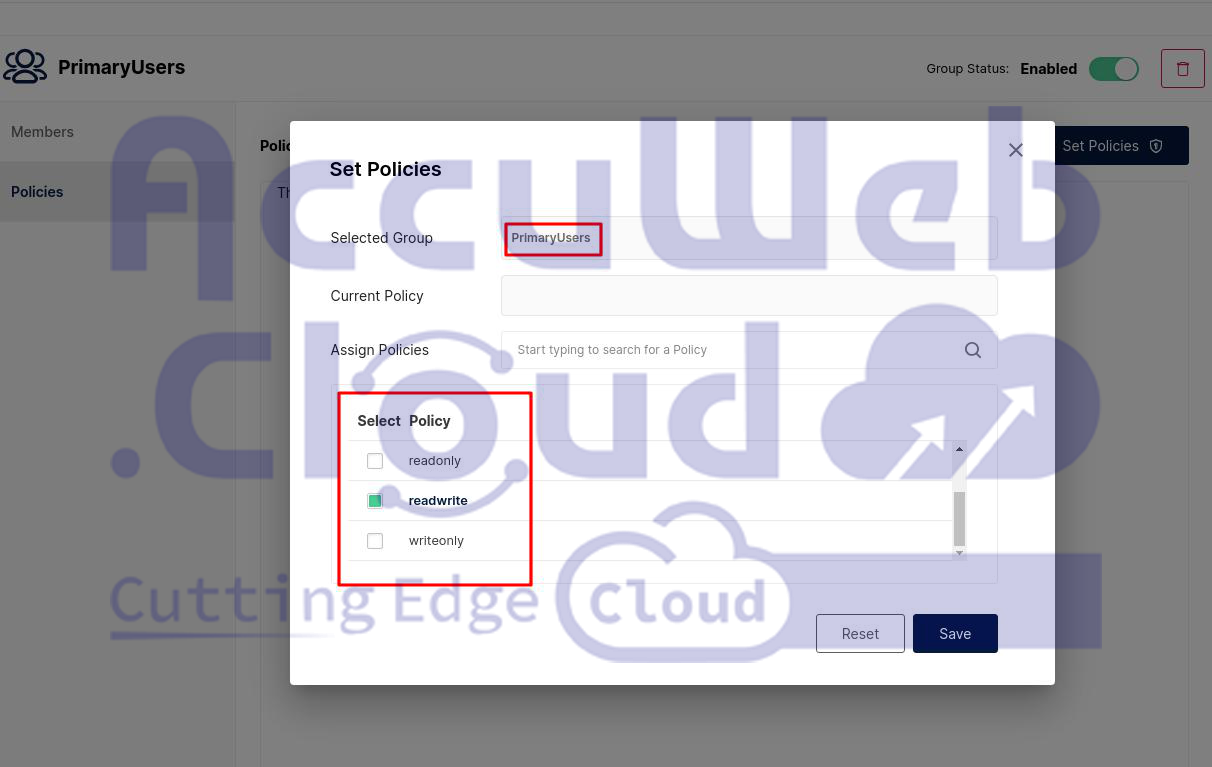Click the shield icon on Set Policies
Screen dimensions: 1212x767
click(1156, 146)
